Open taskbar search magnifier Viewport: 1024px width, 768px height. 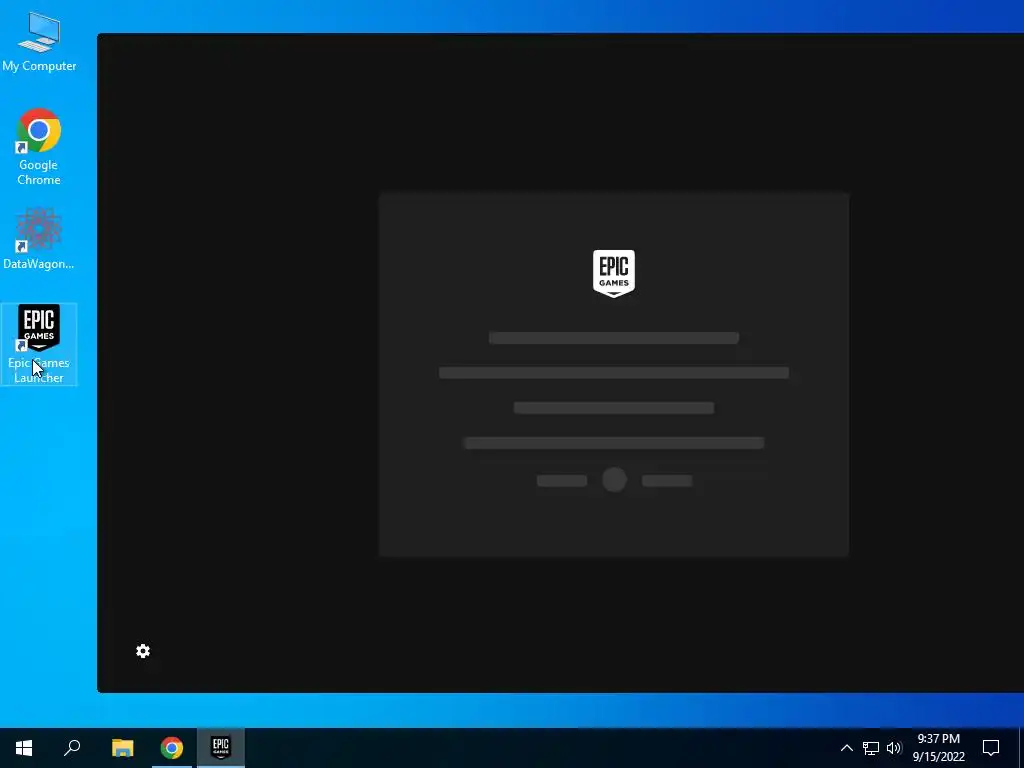[x=72, y=748]
